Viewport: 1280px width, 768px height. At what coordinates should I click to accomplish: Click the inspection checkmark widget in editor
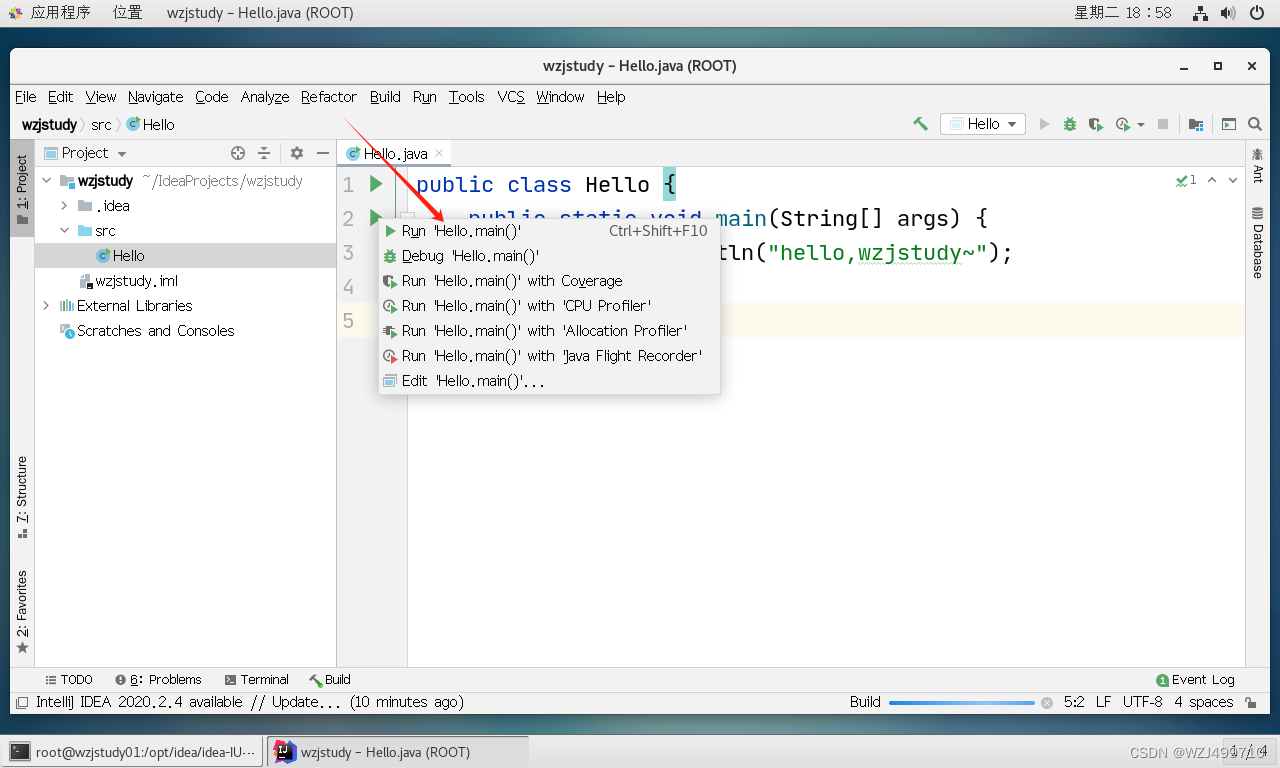point(1187,180)
